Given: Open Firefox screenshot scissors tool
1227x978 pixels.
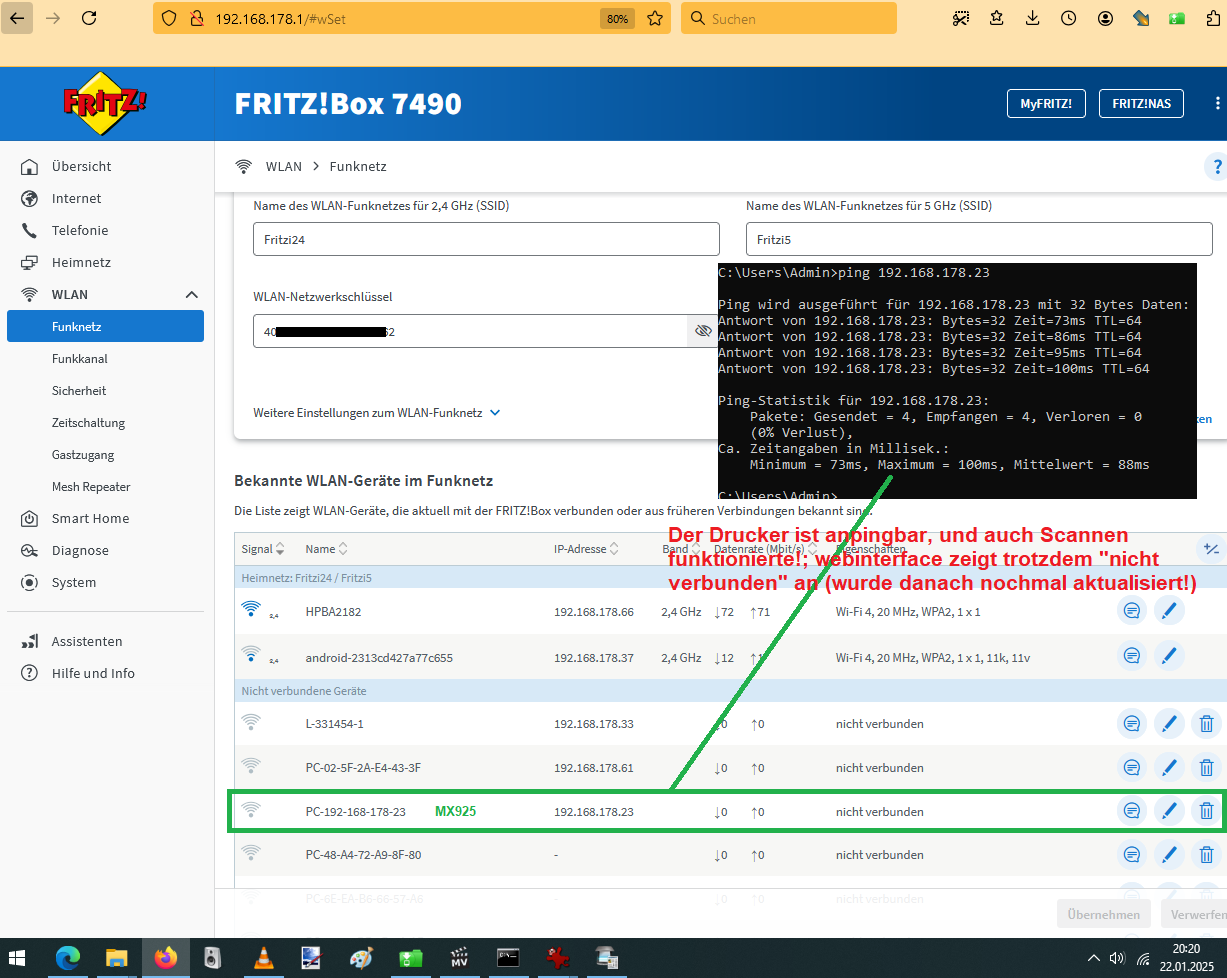Looking at the screenshot, I should coord(961,18).
